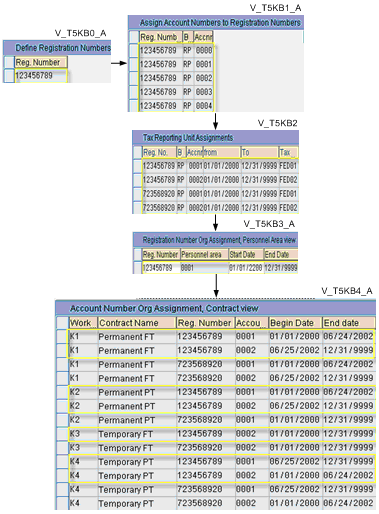
Task: Click the Contract Name column header
Action: click(x=137, y=323)
